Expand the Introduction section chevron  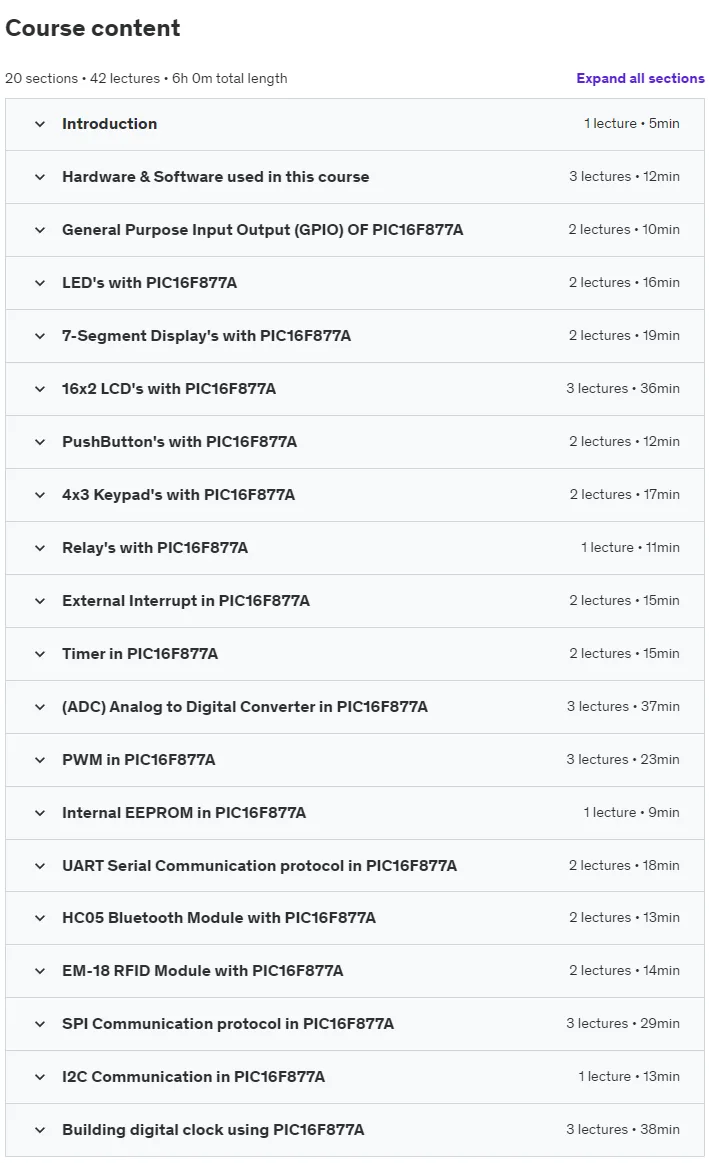[x=40, y=124]
